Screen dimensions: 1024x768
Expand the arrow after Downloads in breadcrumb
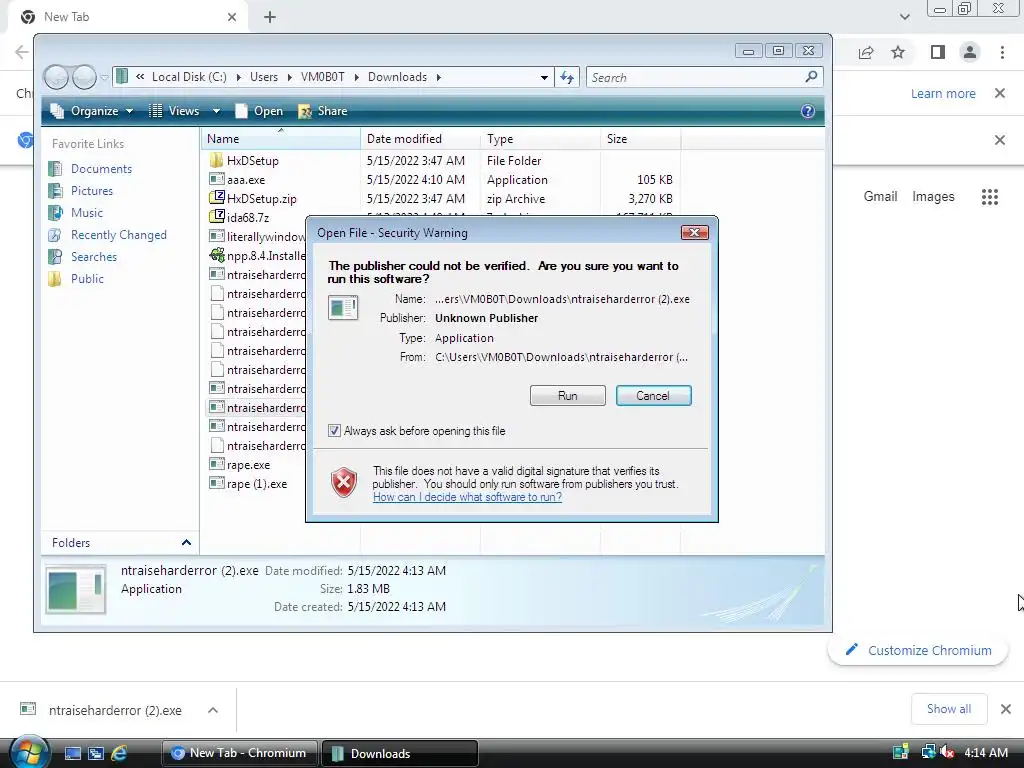pyautogui.click(x=439, y=77)
